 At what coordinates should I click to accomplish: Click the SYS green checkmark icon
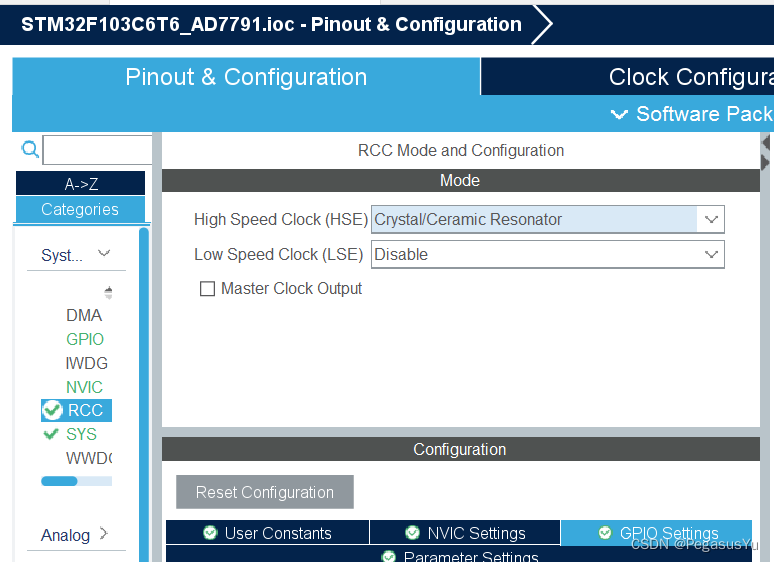pos(51,434)
